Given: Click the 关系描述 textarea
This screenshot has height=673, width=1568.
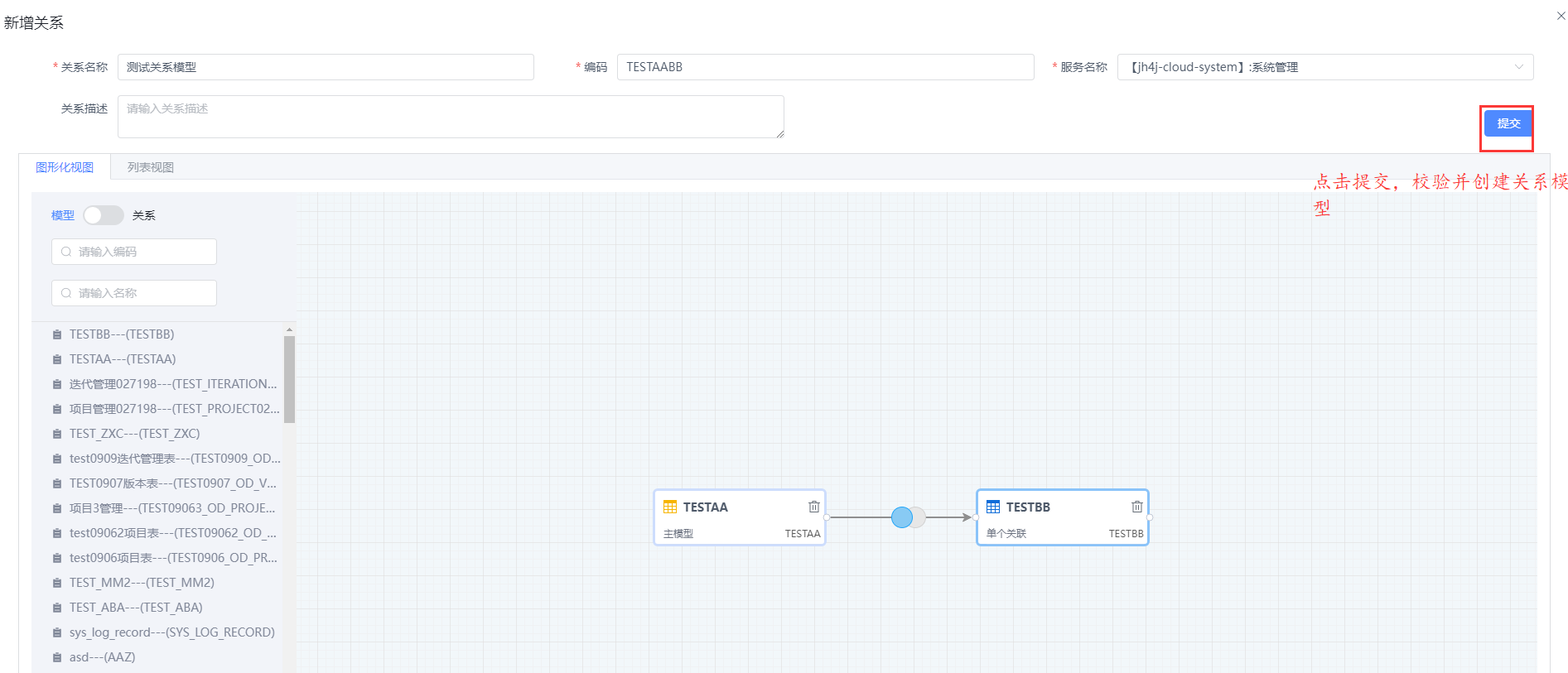Looking at the screenshot, I should pyautogui.click(x=451, y=117).
